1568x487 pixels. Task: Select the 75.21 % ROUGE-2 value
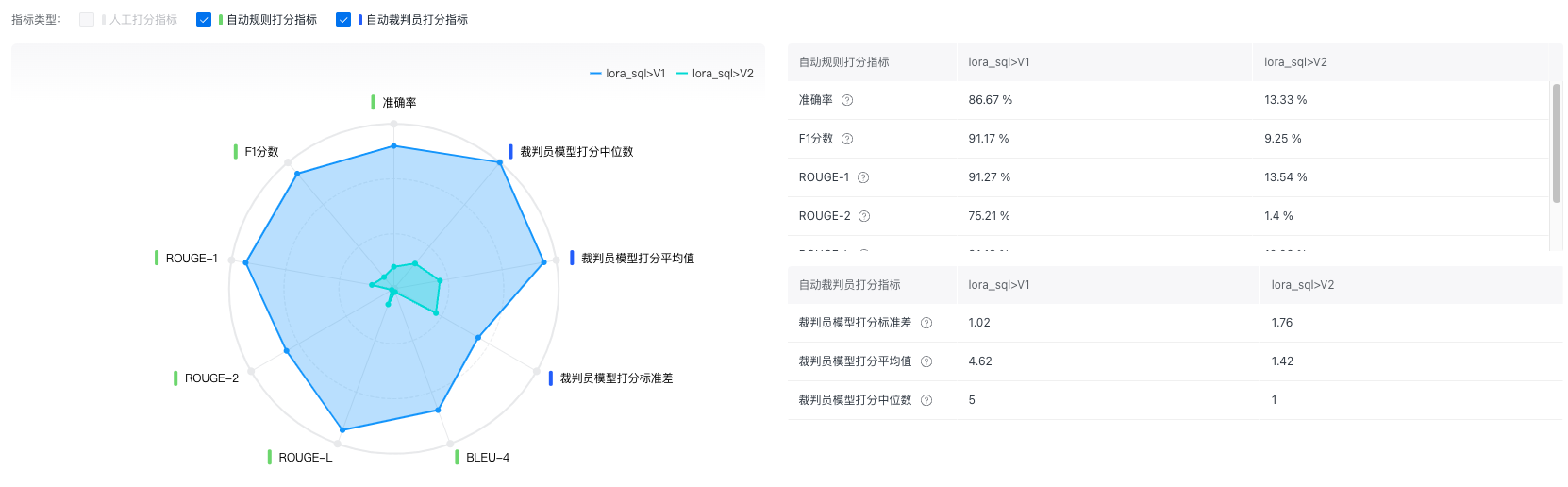990,216
